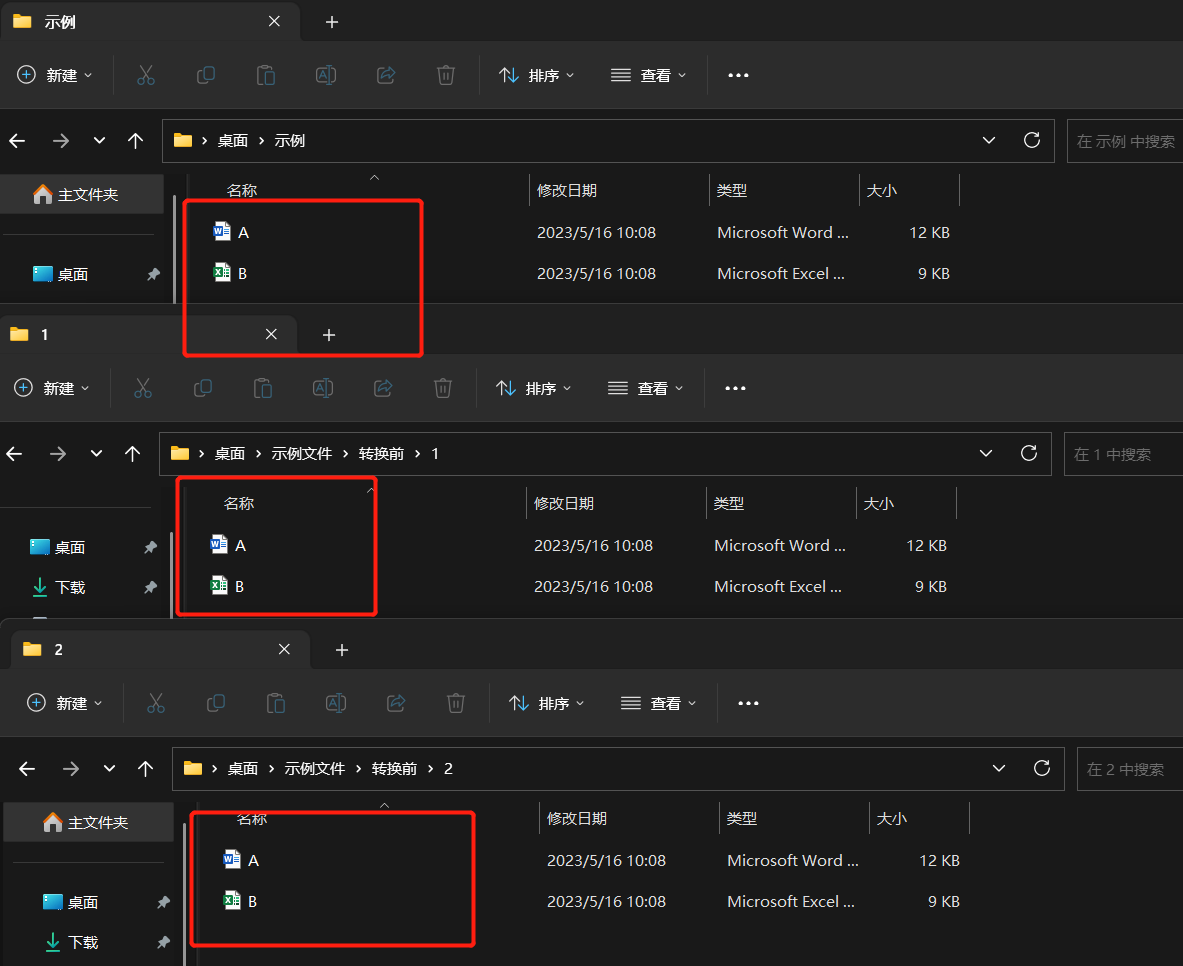1183x966 pixels.
Task: Open the 排序 dropdown in 示例 window
Action: [537, 75]
